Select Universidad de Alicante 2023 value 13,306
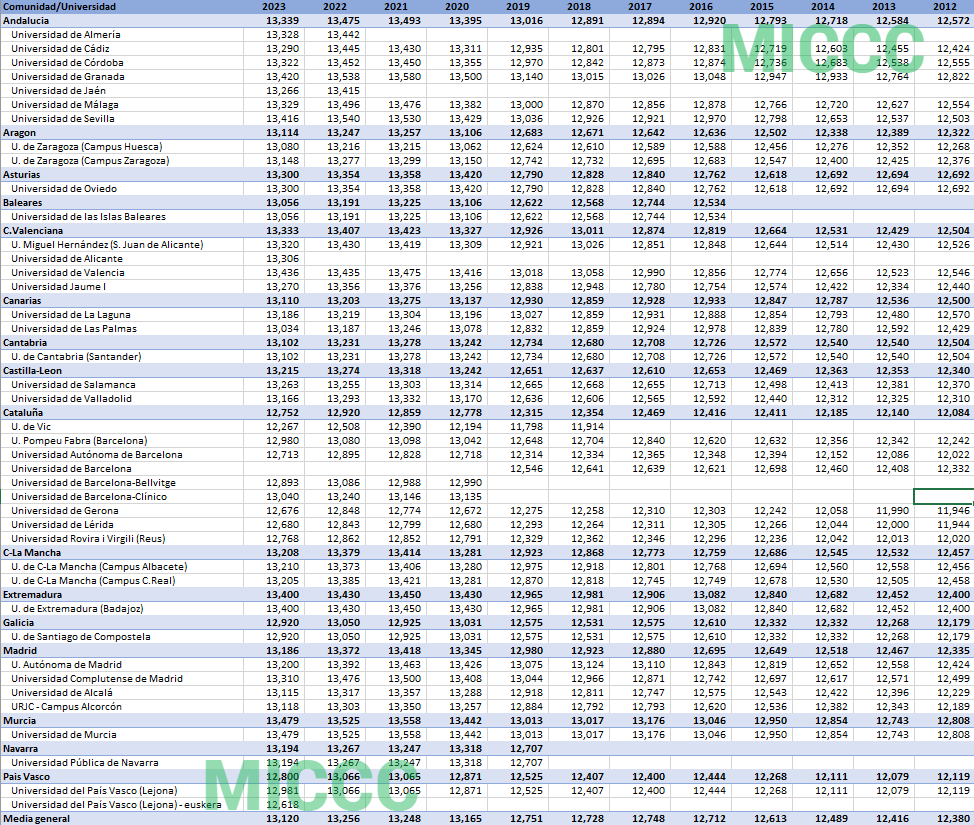The width and height of the screenshot is (974, 825). coord(283,258)
